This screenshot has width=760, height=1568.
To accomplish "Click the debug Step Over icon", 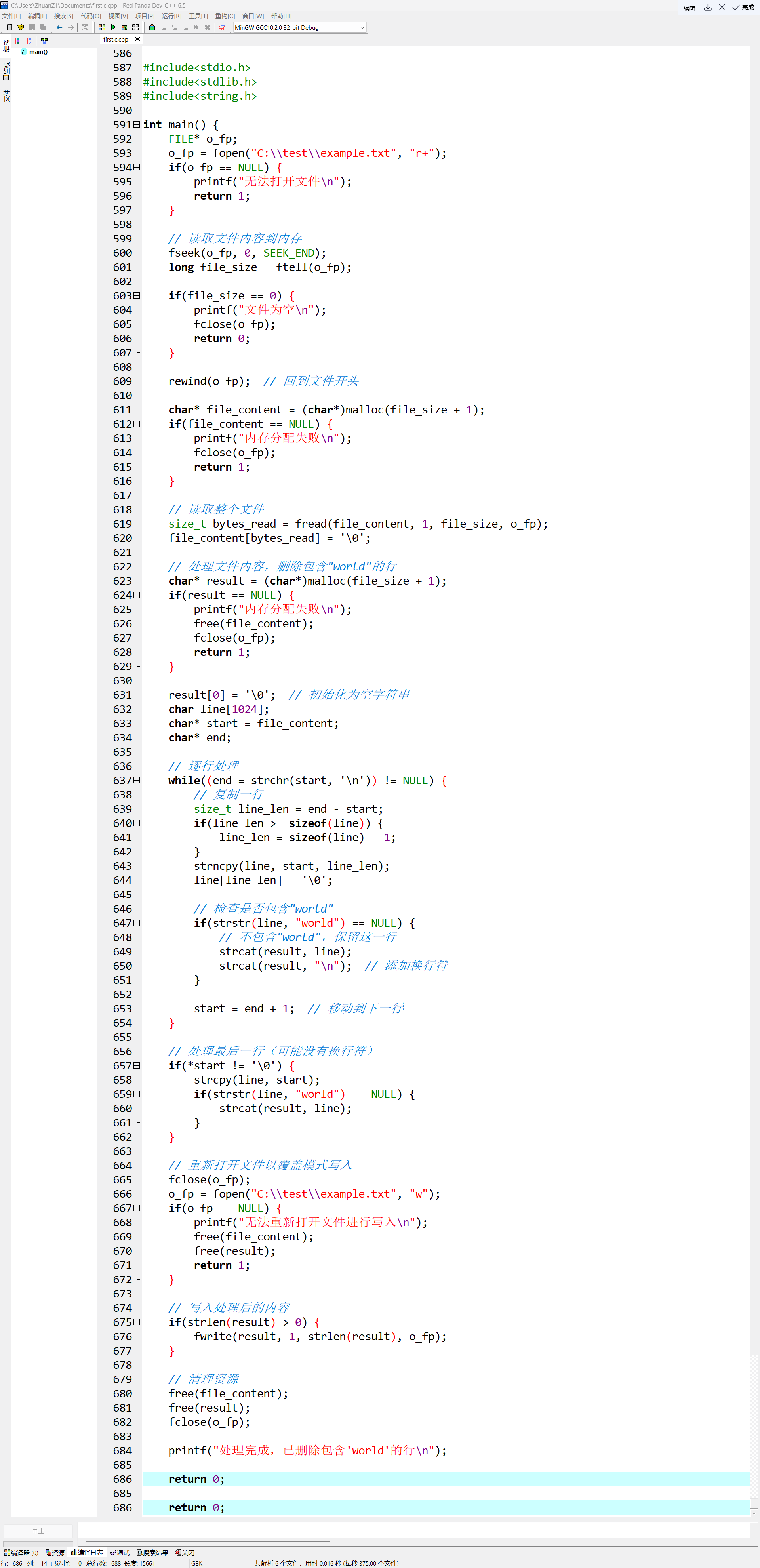I will point(163,27).
